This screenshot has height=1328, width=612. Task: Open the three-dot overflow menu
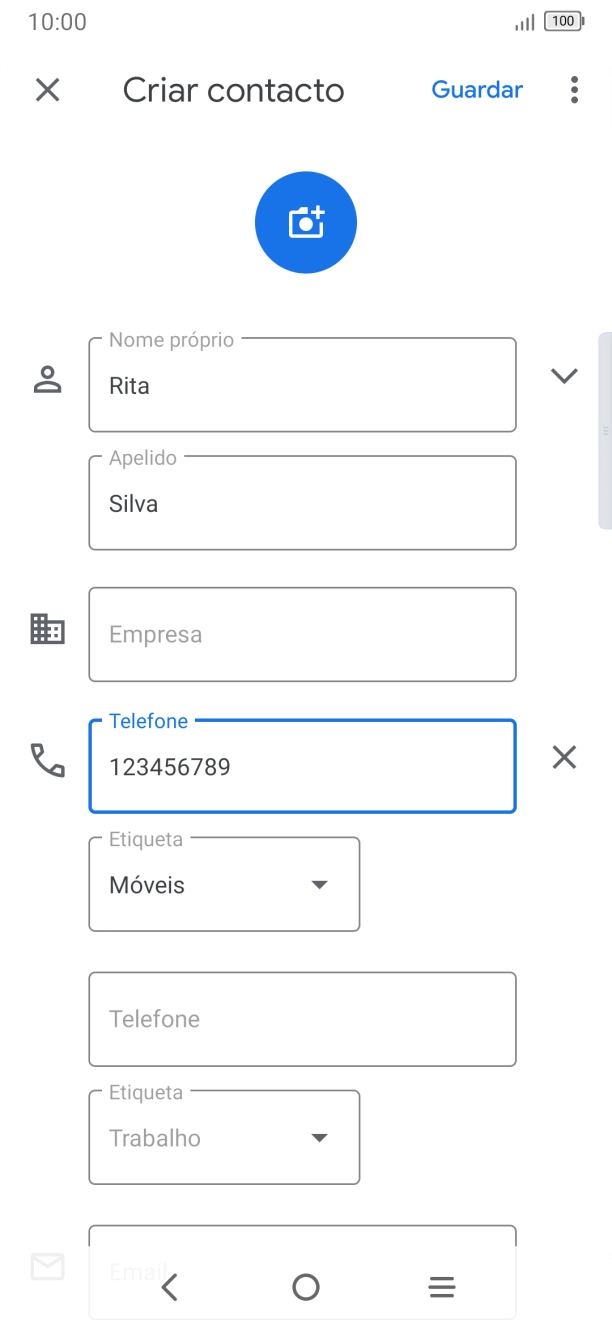click(574, 90)
